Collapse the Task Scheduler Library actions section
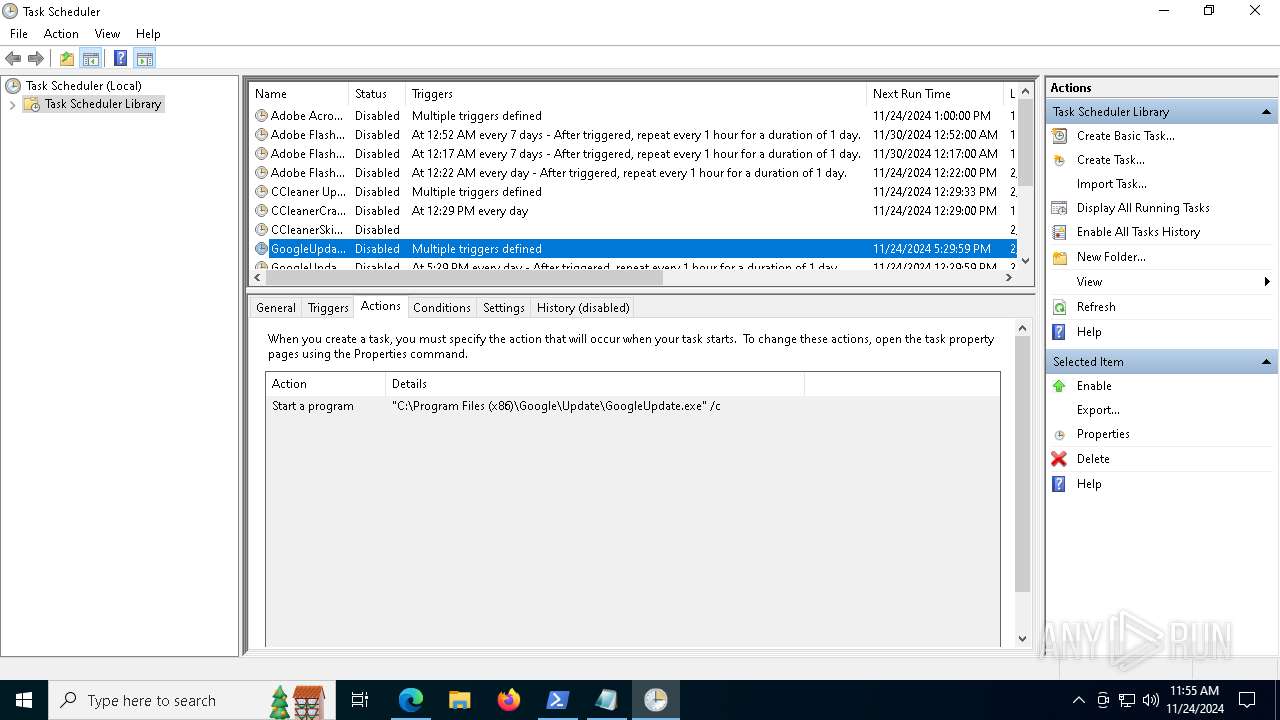1280x720 pixels. 1266,112
